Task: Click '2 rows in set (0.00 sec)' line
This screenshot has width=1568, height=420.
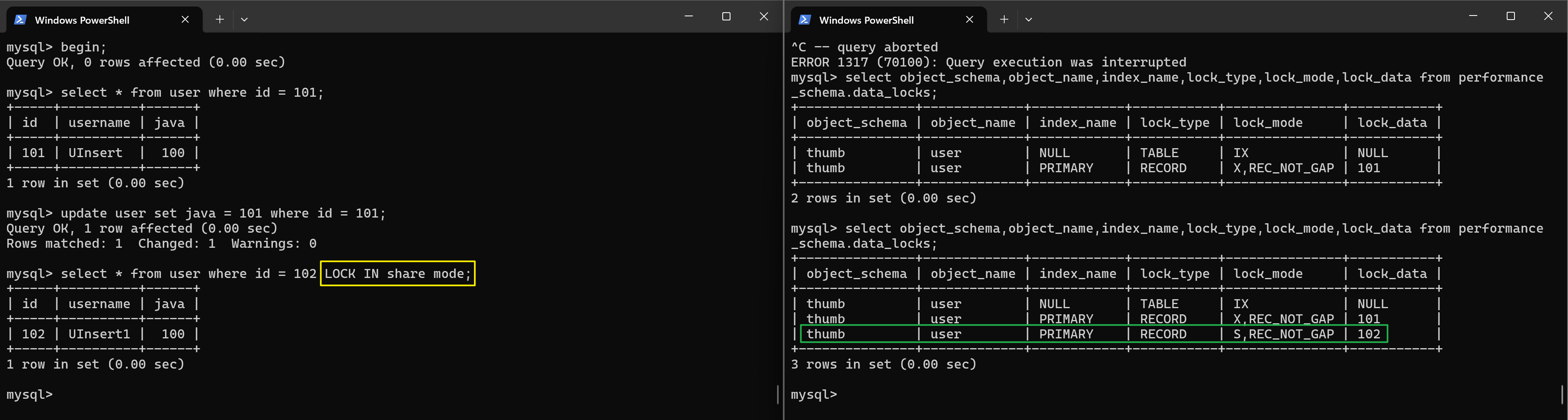Action: click(x=883, y=198)
